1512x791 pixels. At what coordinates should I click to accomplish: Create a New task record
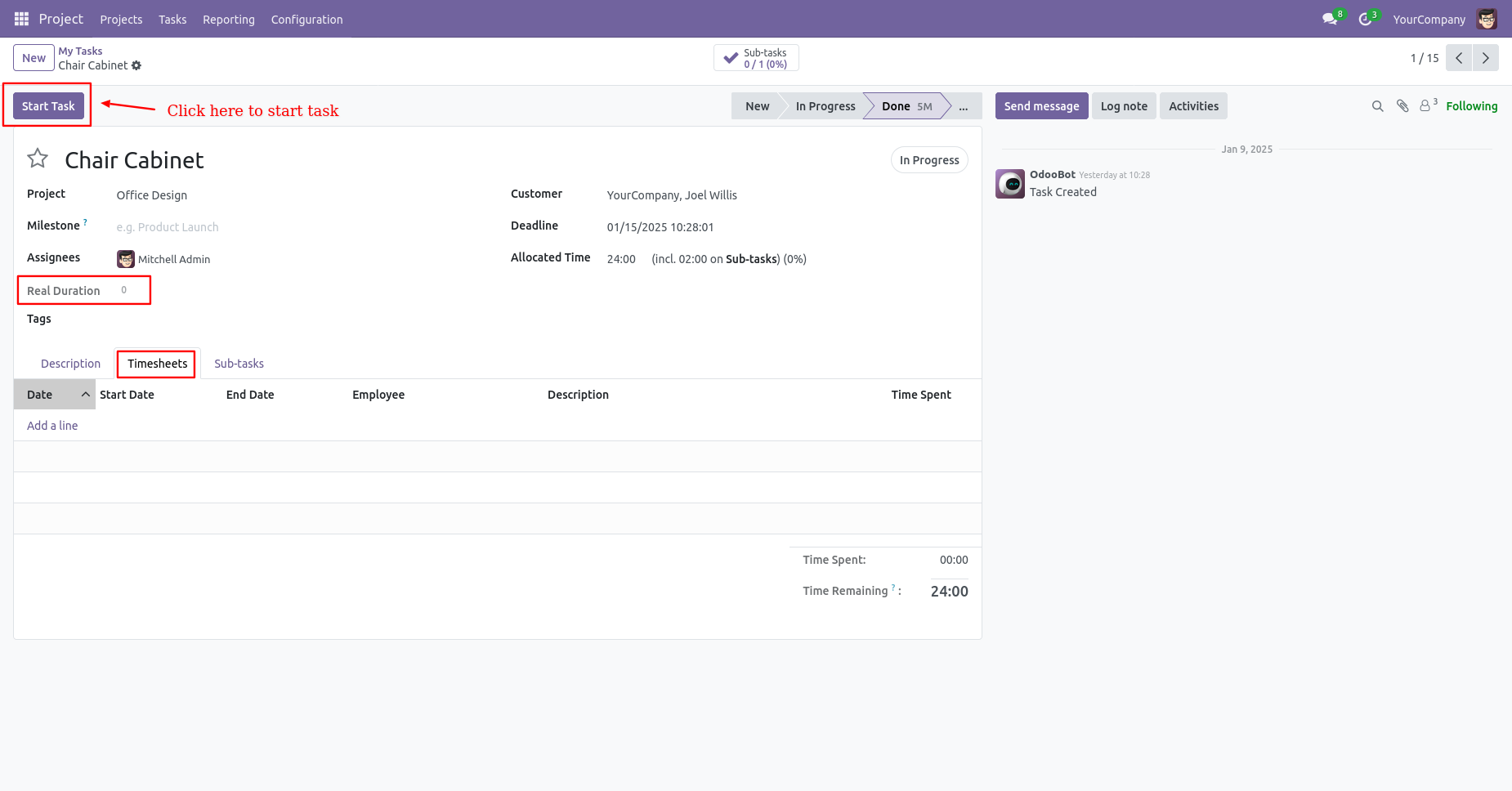(x=34, y=58)
